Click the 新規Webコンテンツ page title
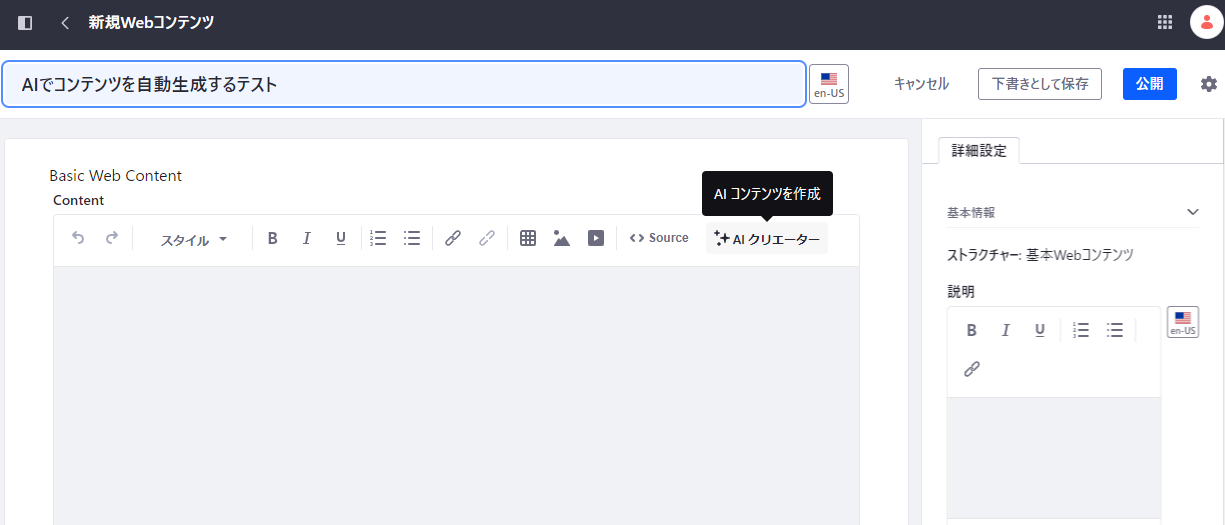The height and width of the screenshot is (525, 1225). (151, 22)
